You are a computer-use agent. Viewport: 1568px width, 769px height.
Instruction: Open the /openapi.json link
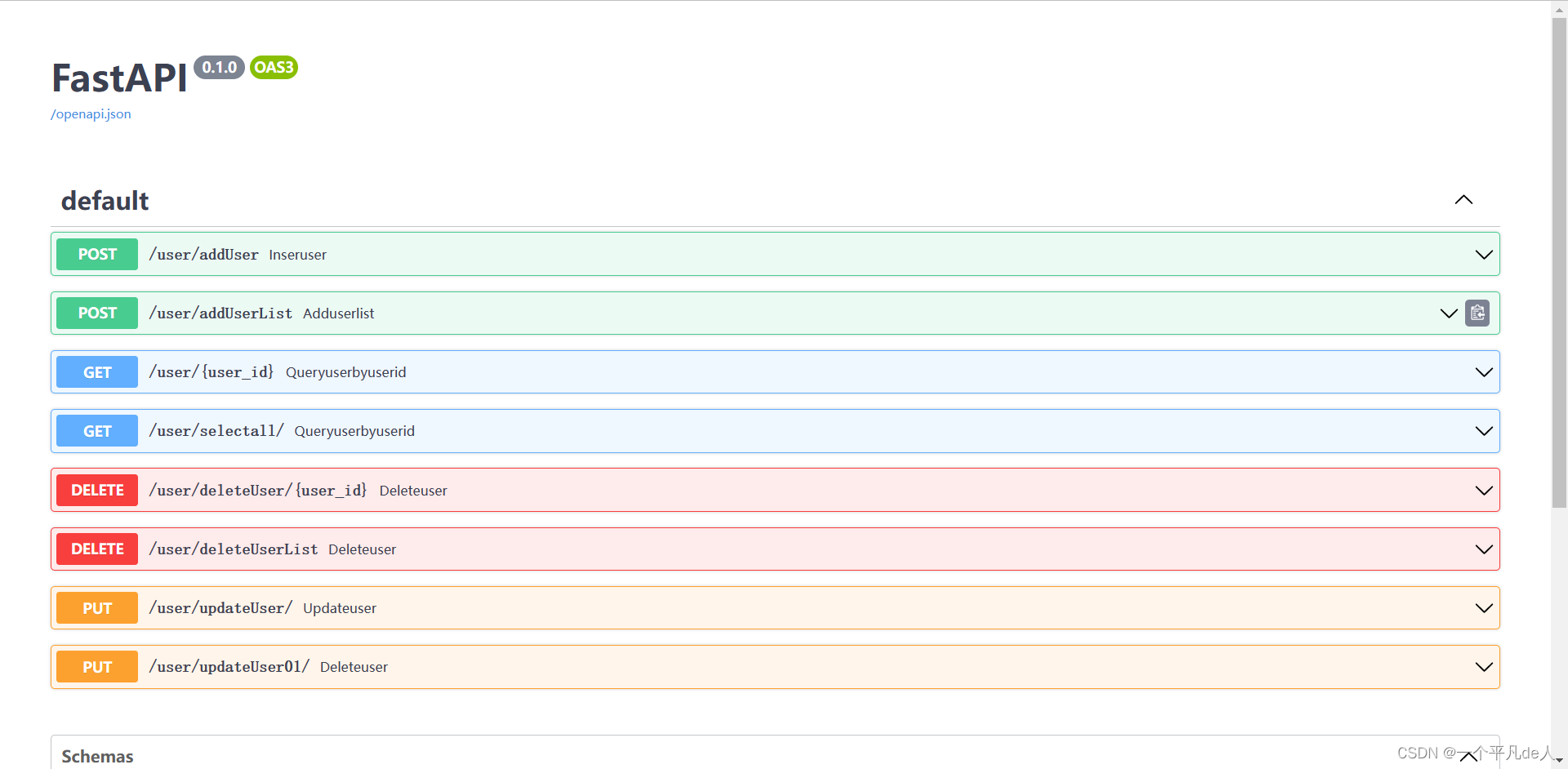click(91, 114)
